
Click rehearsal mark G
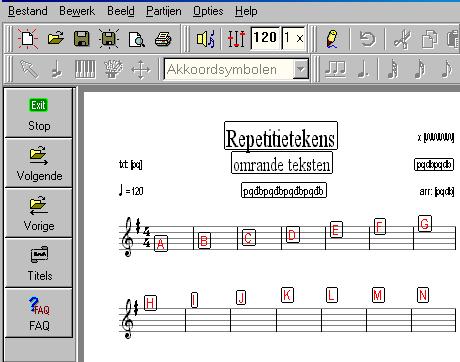[x=425, y=223]
